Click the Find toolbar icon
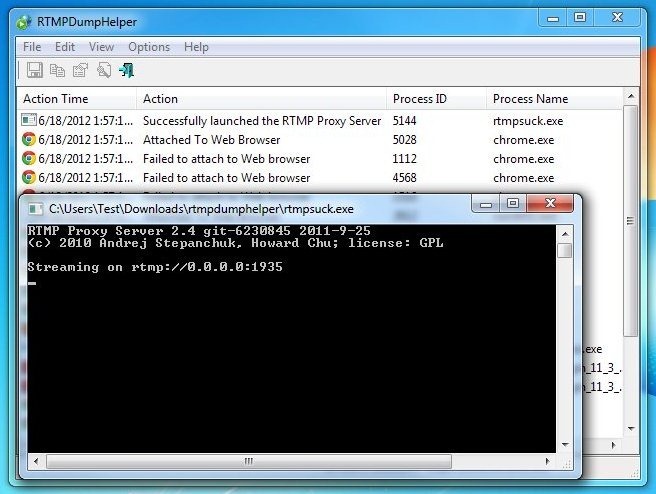 pyautogui.click(x=104, y=70)
